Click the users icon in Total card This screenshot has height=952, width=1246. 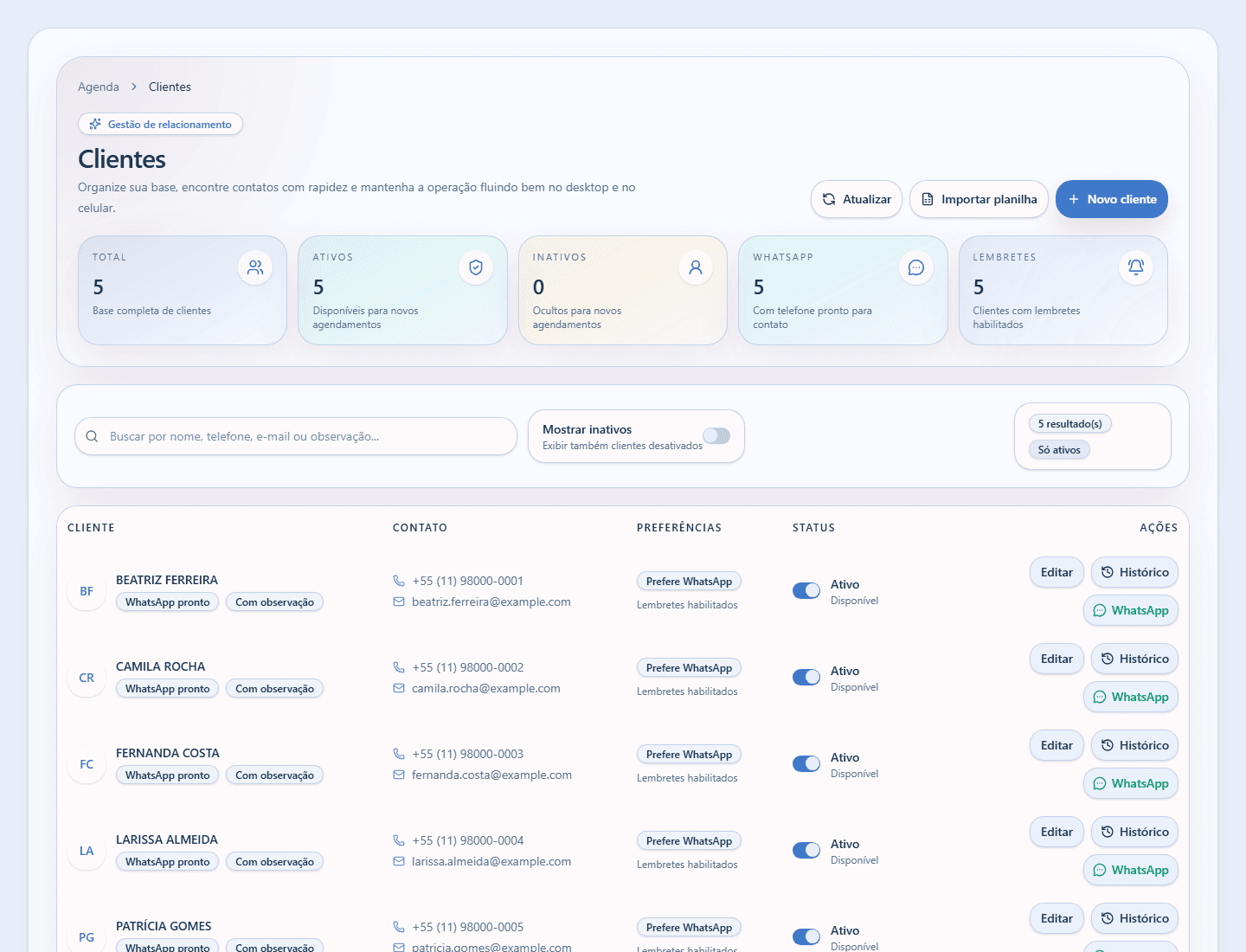pos(255,267)
